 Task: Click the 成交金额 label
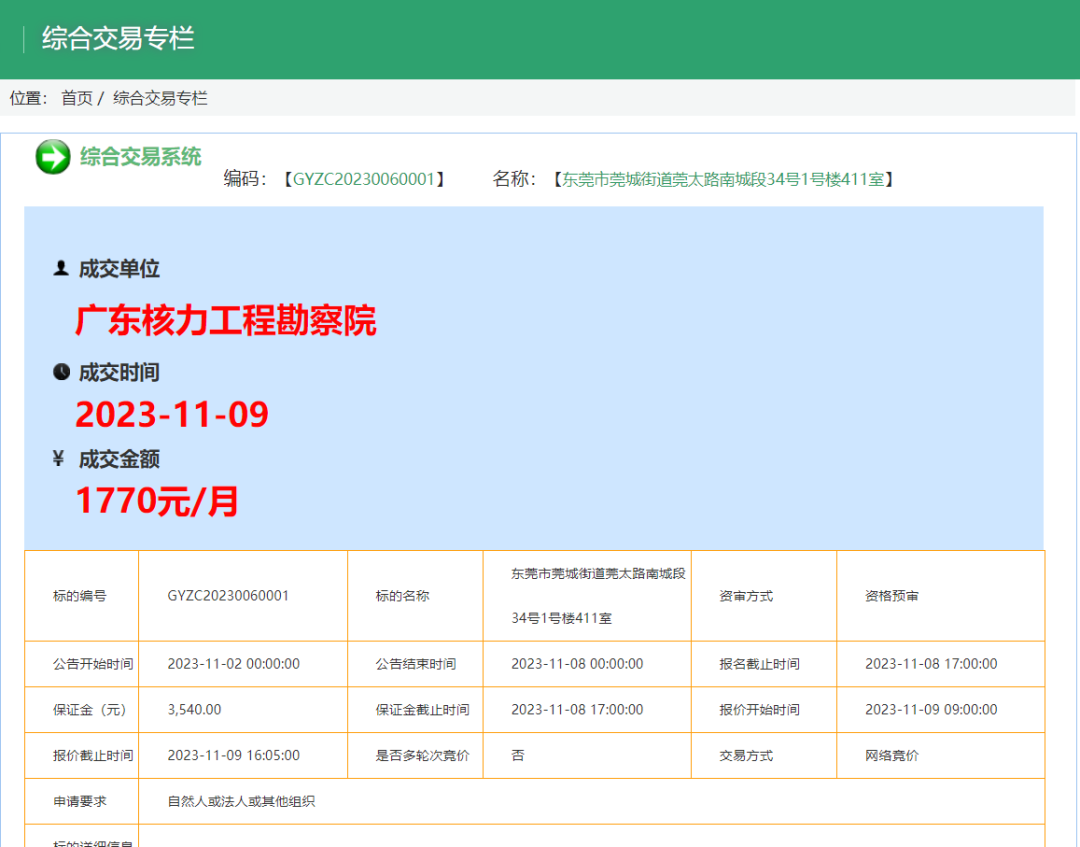[119, 459]
